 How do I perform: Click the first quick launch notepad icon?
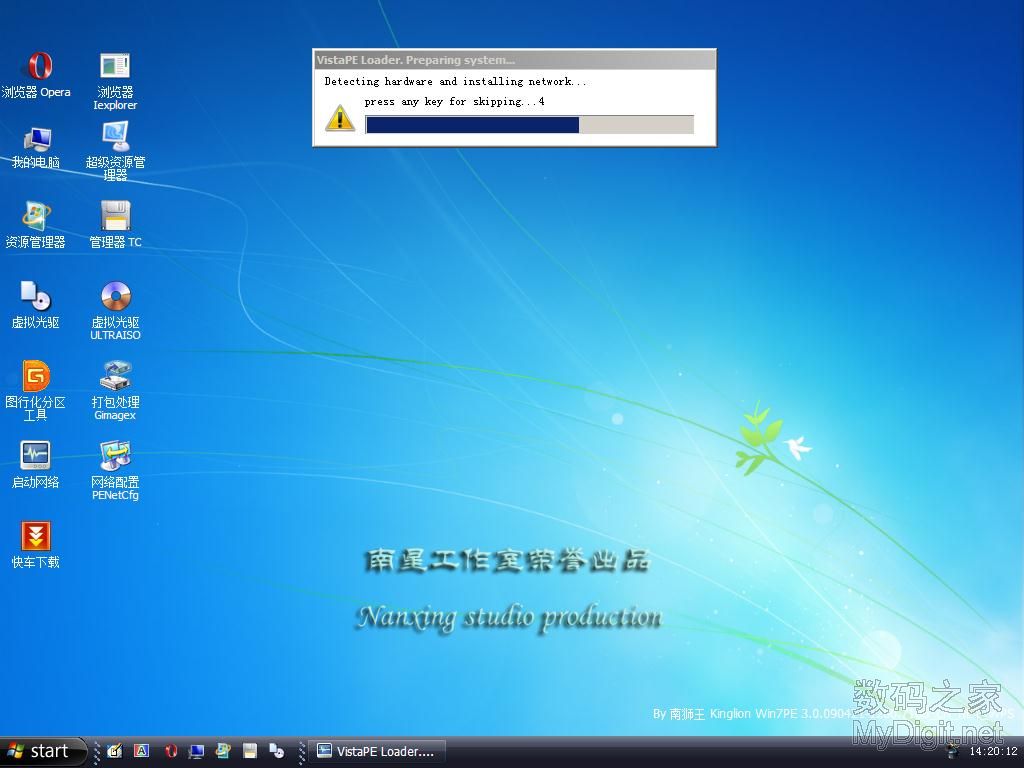click(x=114, y=752)
